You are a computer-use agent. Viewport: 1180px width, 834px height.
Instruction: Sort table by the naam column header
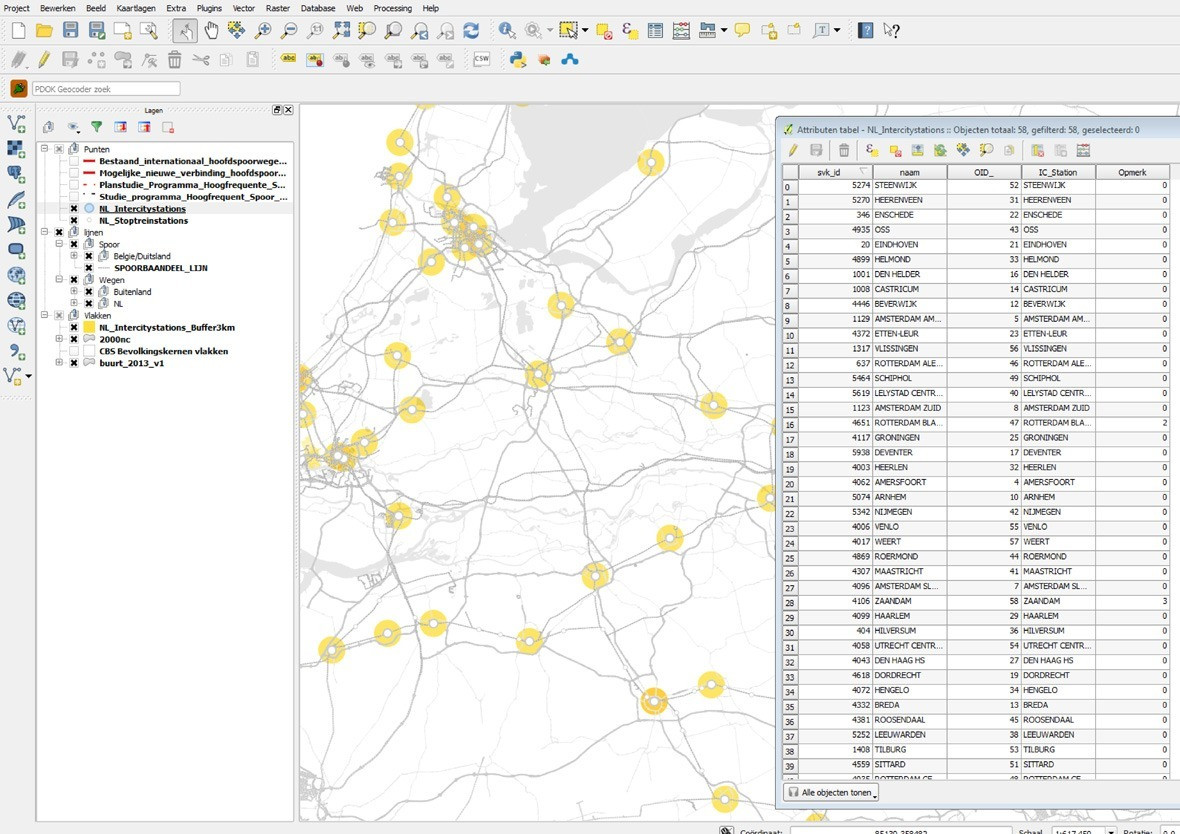click(x=909, y=172)
